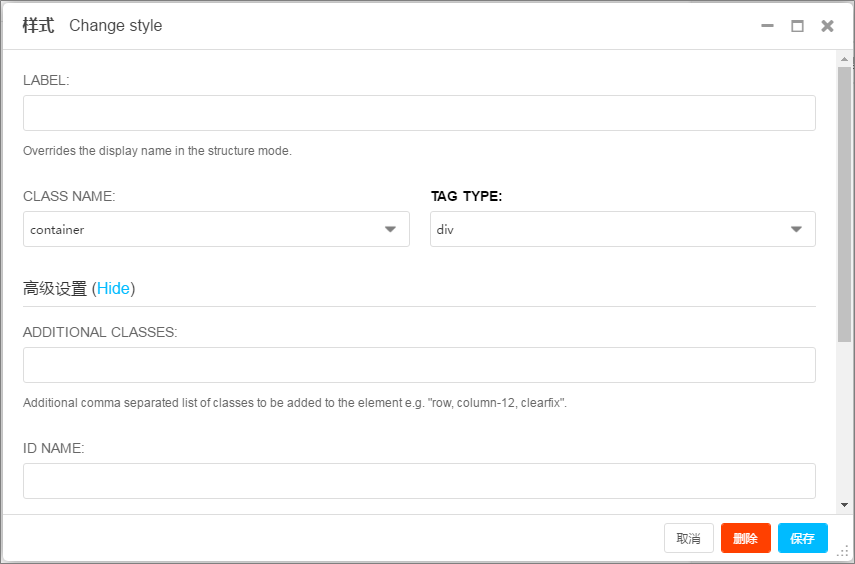
Task: Expand the CLASS NAME dropdown arrow
Action: 390,229
